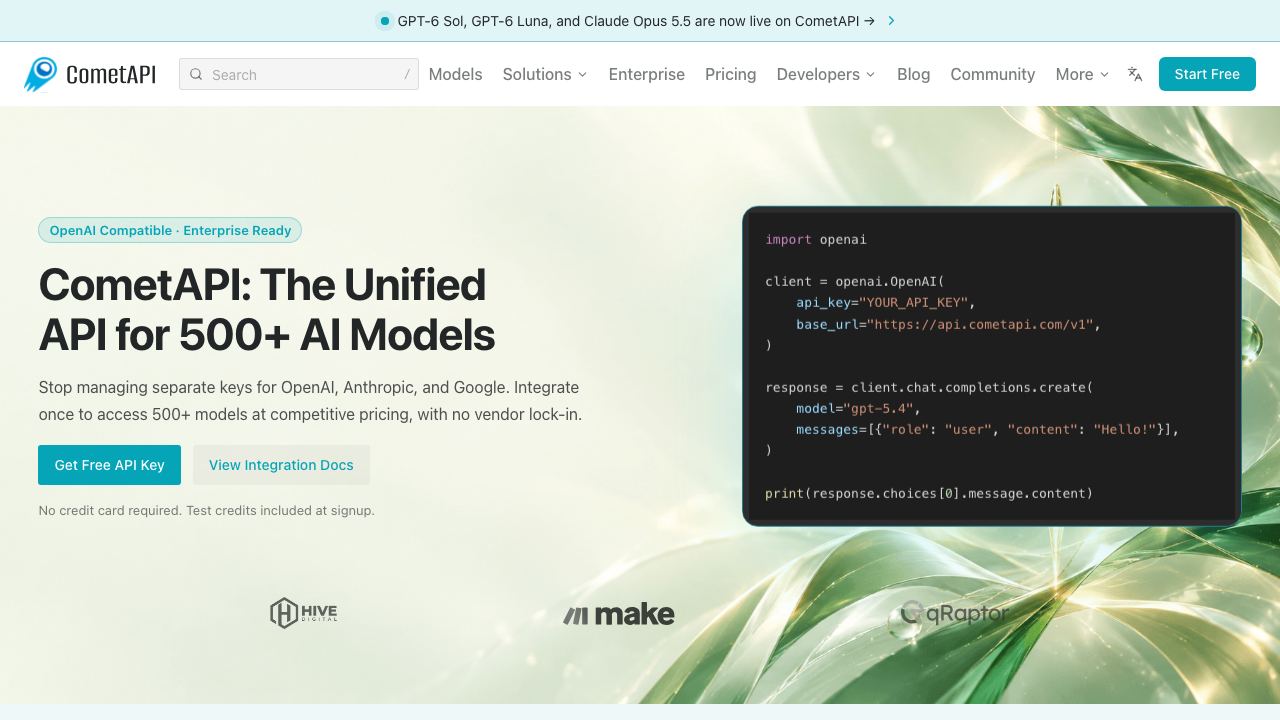1280x720 pixels.
Task: Expand the Solutions dropdown menu
Action: click(545, 74)
